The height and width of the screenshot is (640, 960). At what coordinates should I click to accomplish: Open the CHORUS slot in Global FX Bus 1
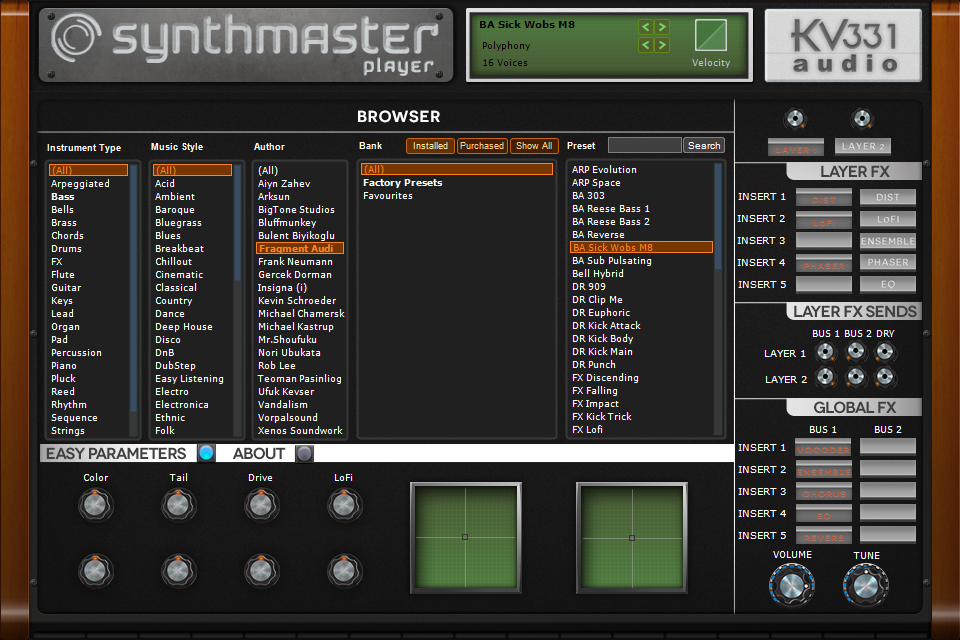coord(823,492)
